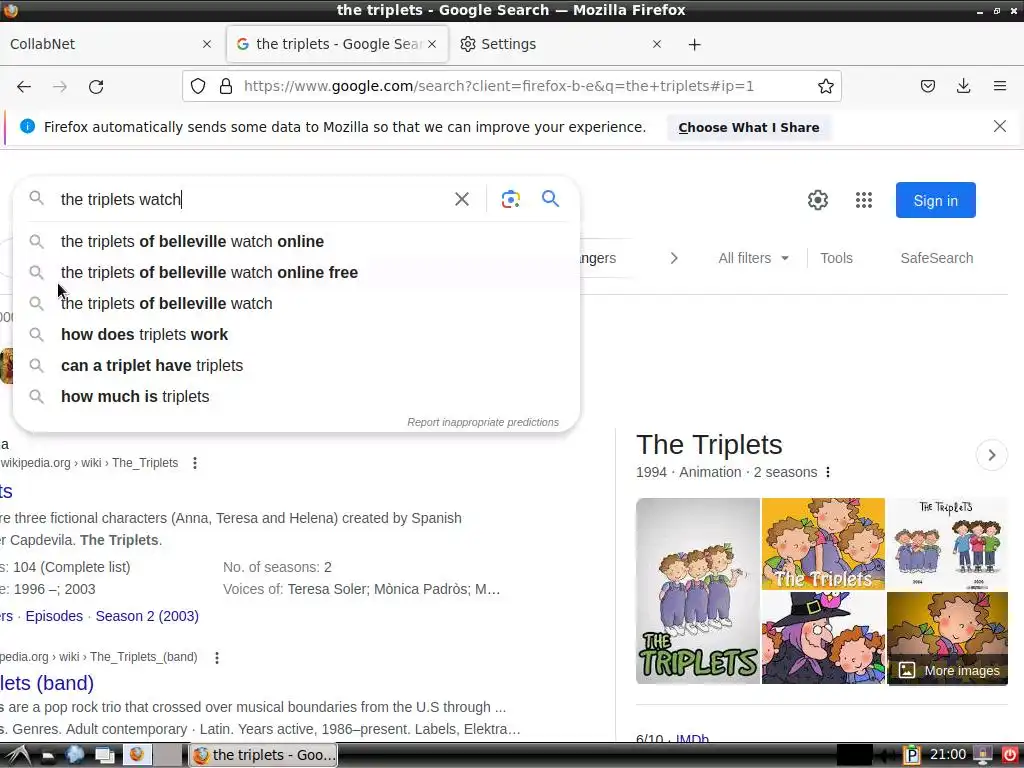Reload the current page
This screenshot has height=768, width=1024.
(x=96, y=86)
